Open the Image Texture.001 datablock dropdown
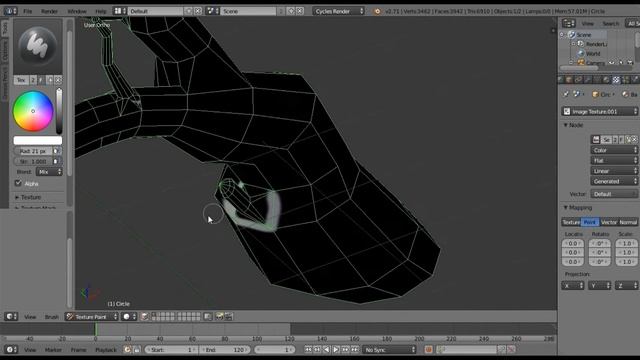The width and height of the screenshot is (640, 360). click(599, 111)
